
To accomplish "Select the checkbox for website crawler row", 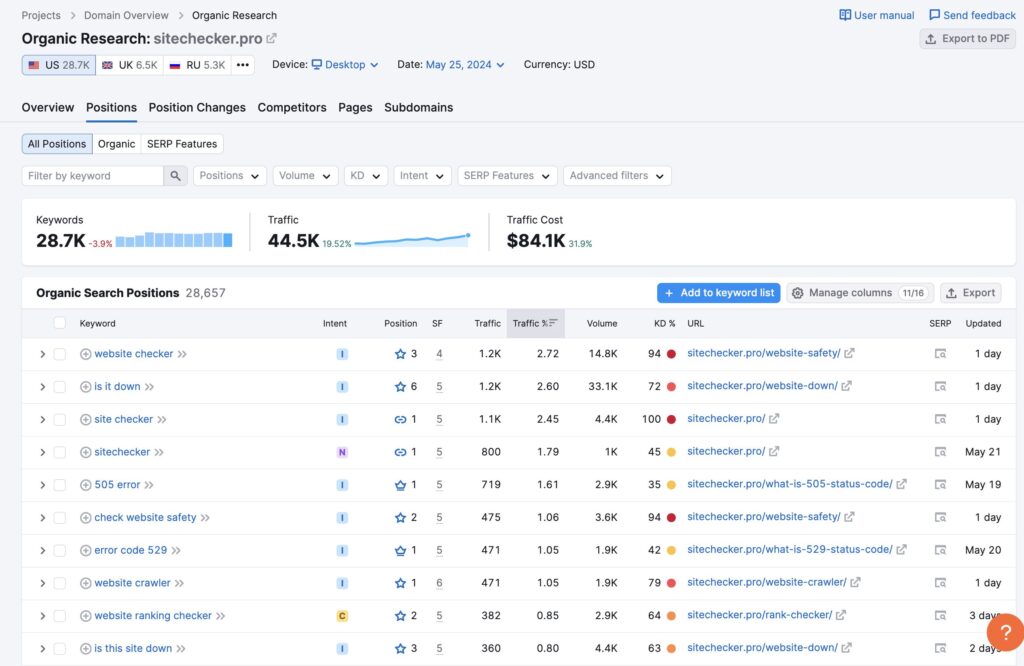I will [60, 583].
